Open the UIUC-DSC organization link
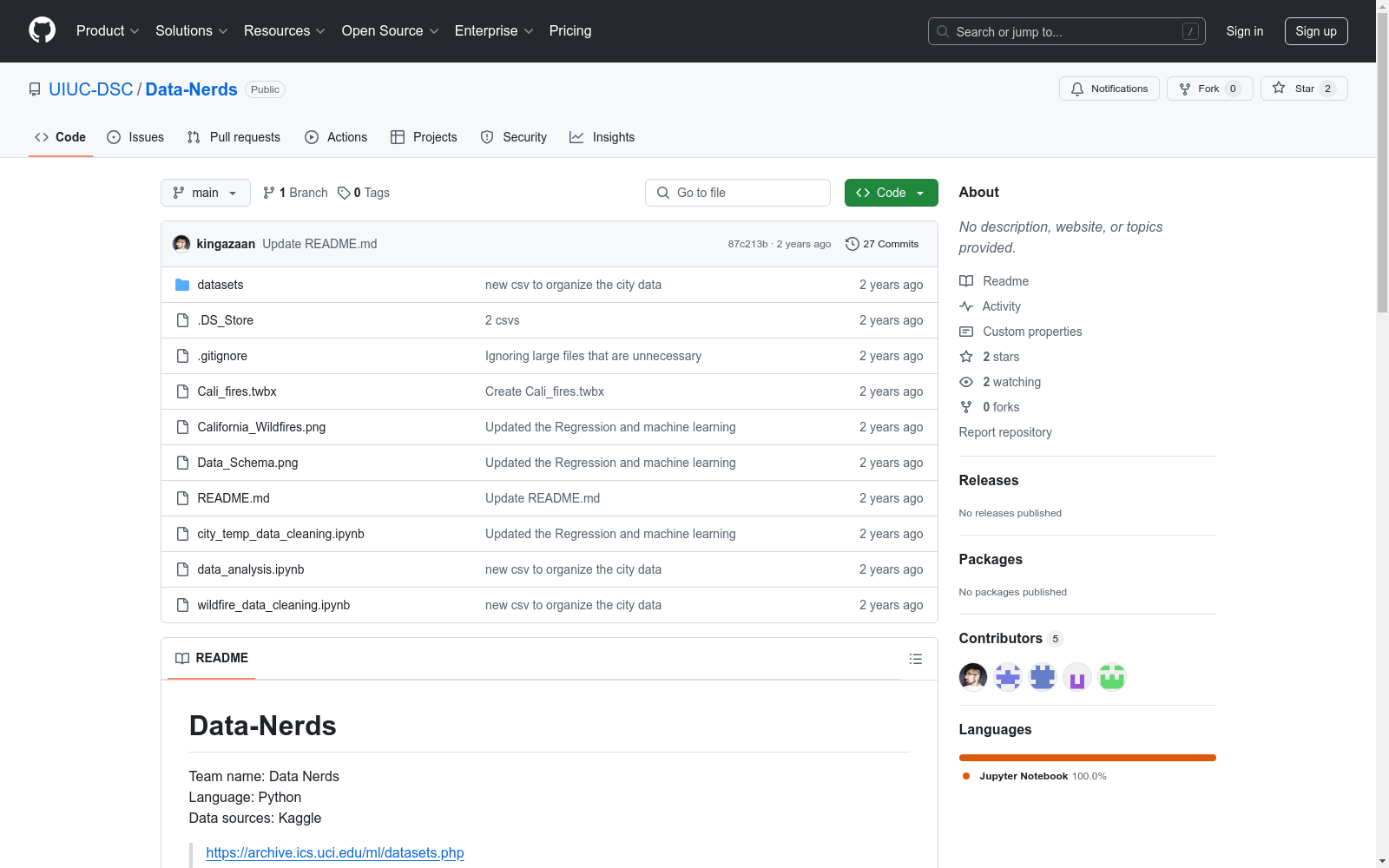1389x868 pixels. [91, 89]
